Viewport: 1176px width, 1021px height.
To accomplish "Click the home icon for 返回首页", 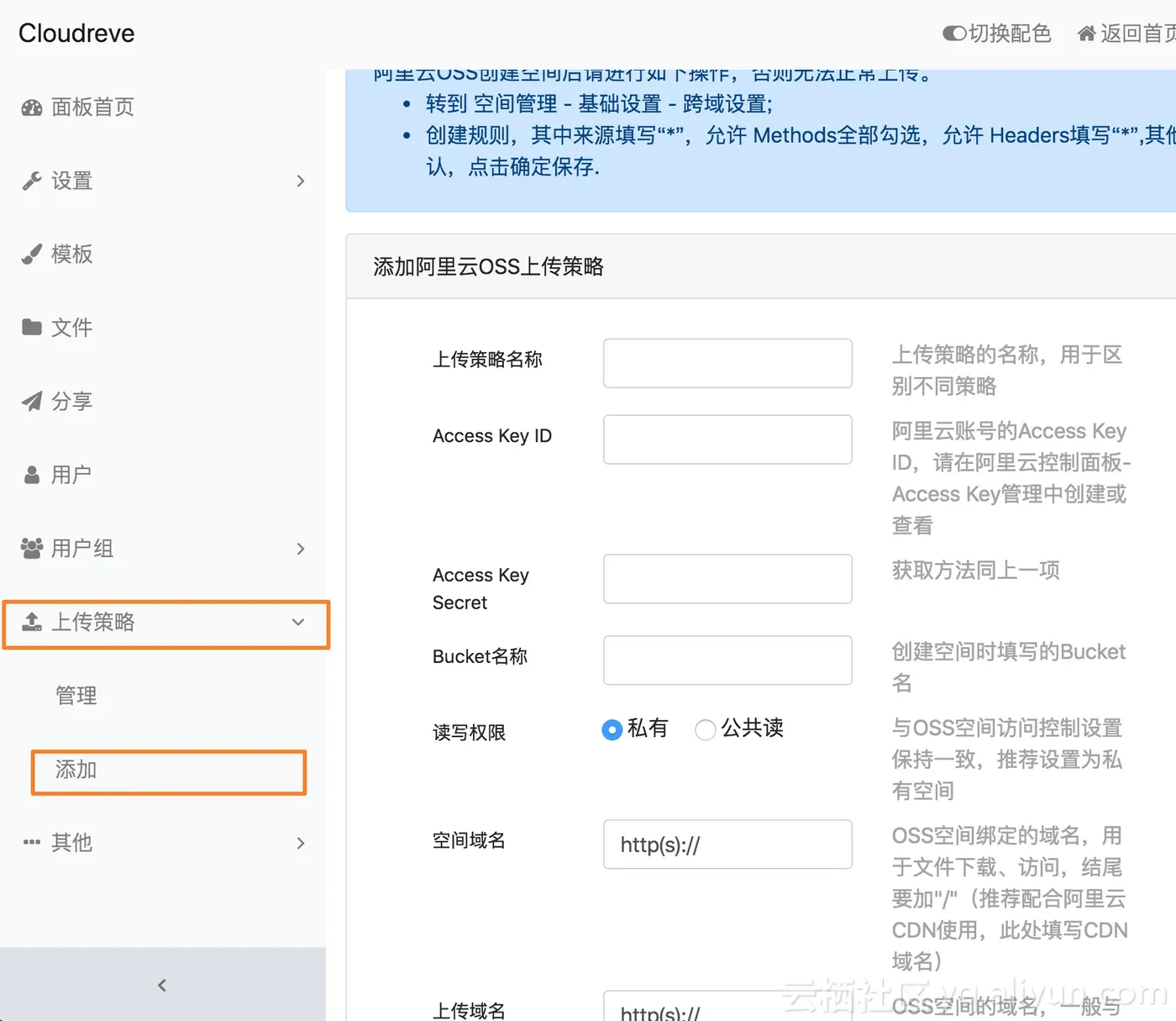I will pos(1087,34).
